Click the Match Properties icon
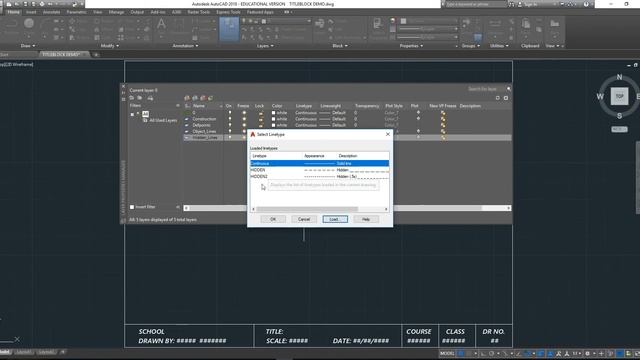The width and height of the screenshot is (640, 360). (378, 24)
